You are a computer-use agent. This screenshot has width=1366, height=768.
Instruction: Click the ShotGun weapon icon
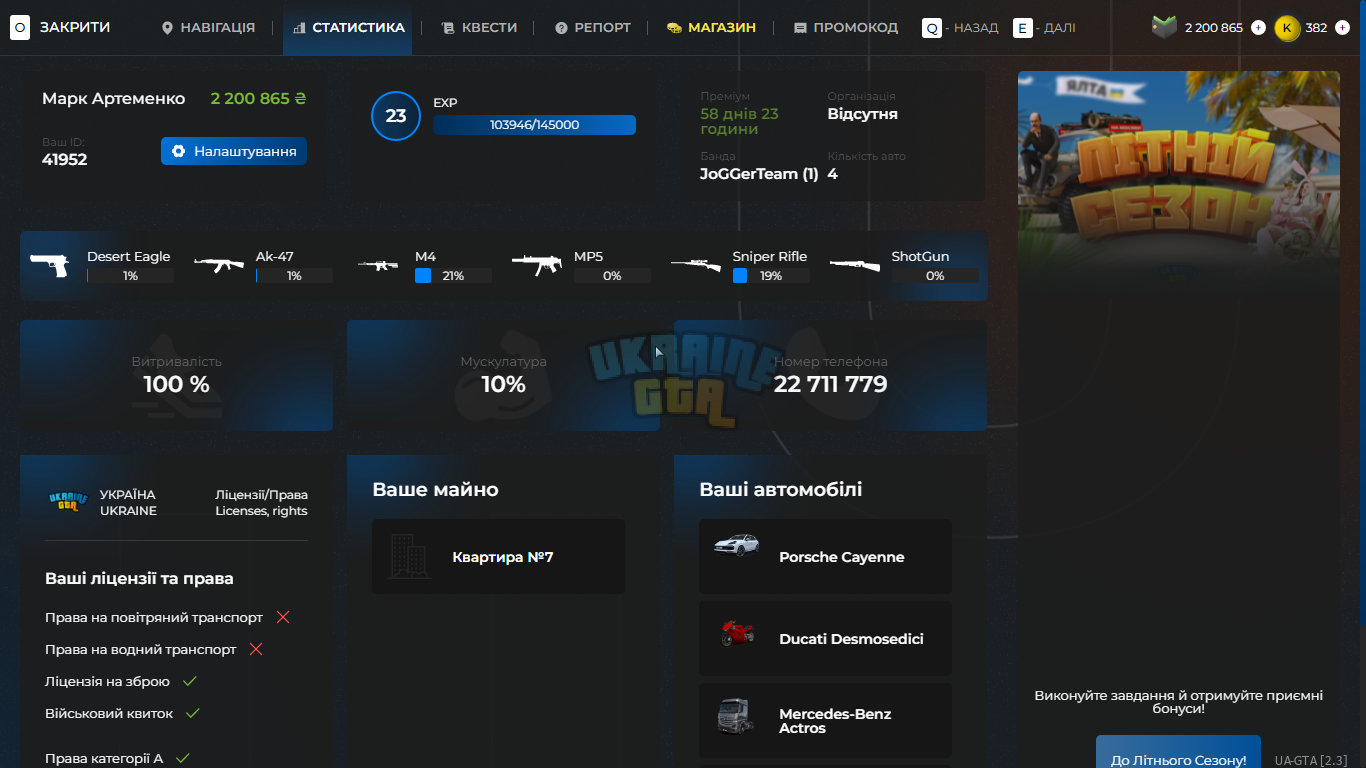click(855, 265)
